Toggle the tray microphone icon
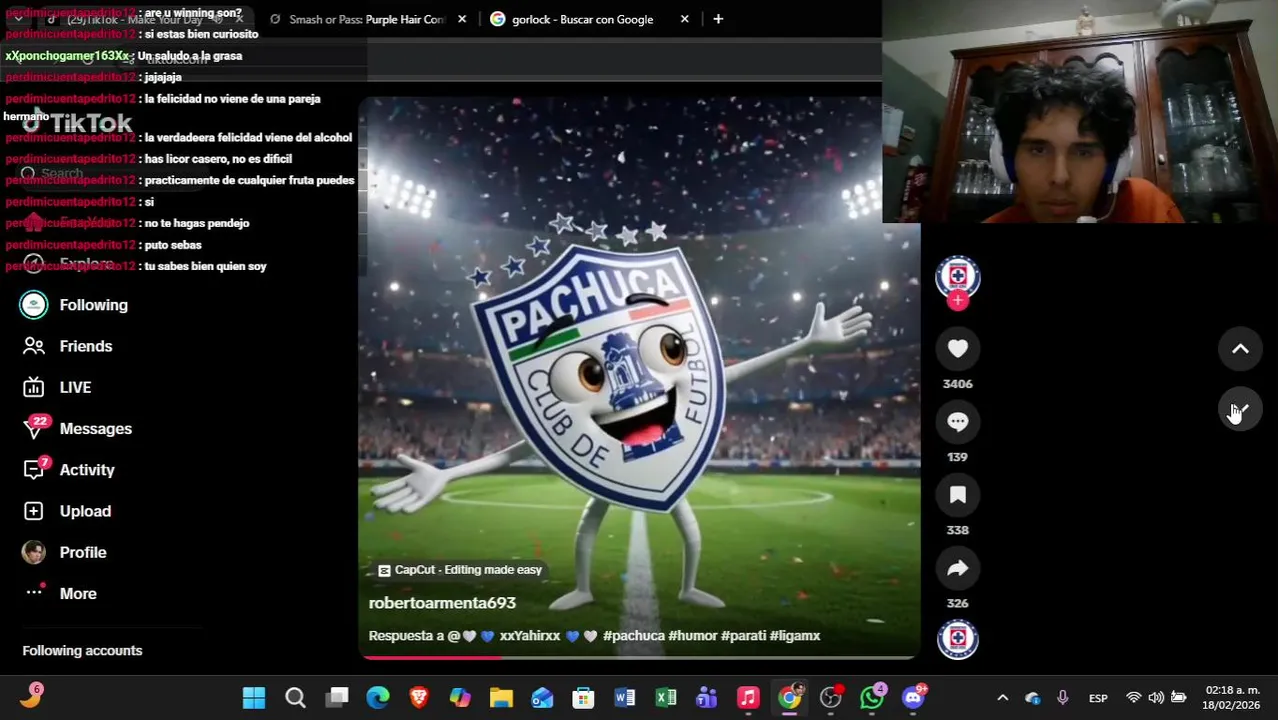Viewport: 1278px width, 720px height. [x=1062, y=698]
